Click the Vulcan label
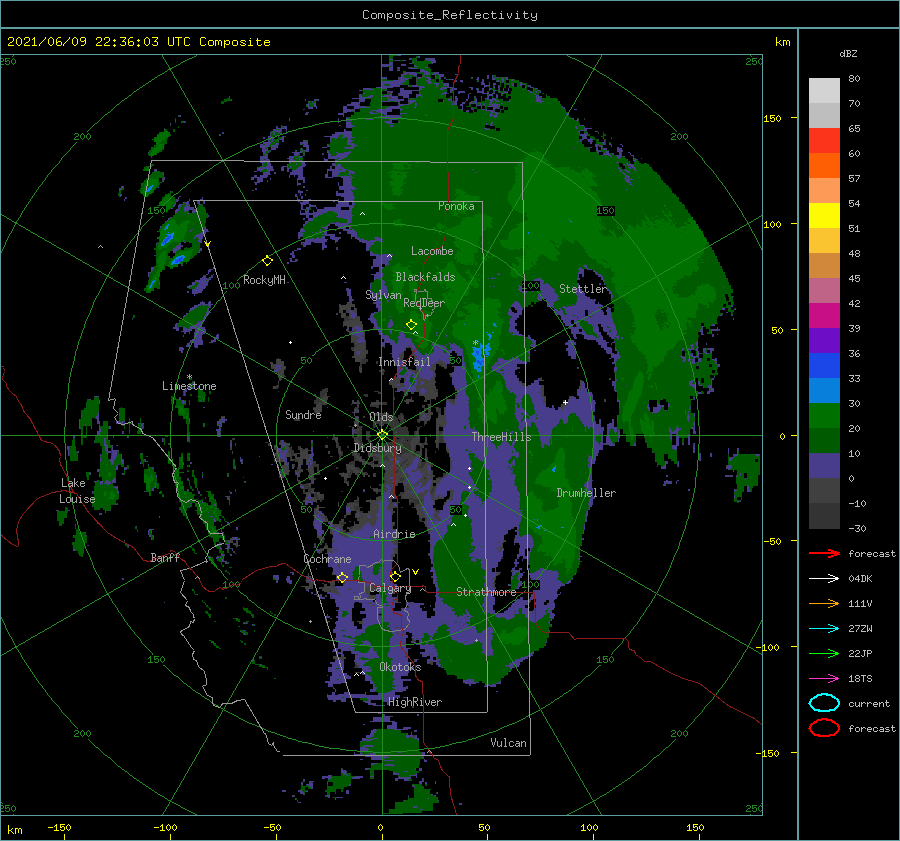The height and width of the screenshot is (841, 900). [508, 743]
